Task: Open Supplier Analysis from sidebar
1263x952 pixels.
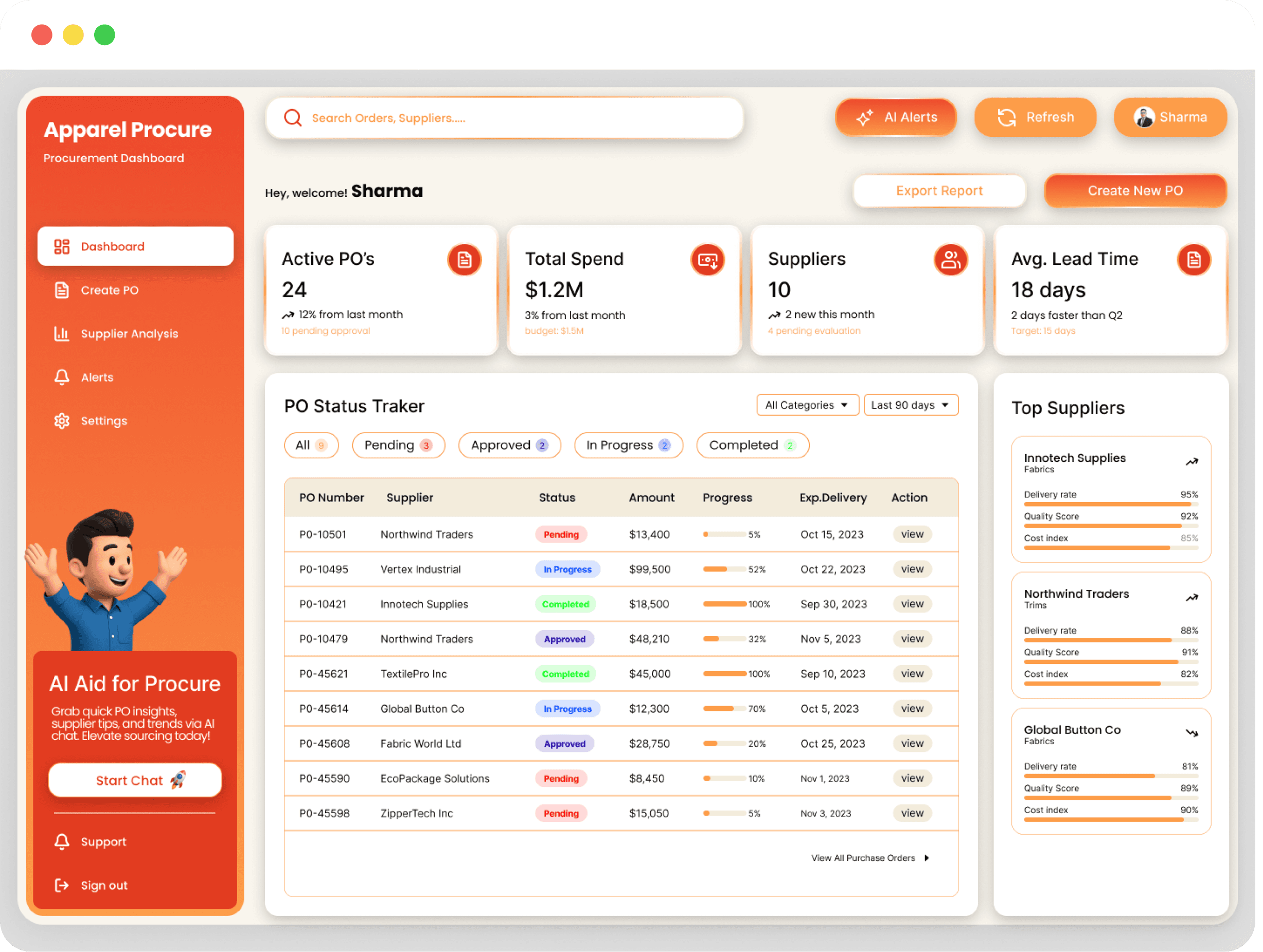Action: 129,334
